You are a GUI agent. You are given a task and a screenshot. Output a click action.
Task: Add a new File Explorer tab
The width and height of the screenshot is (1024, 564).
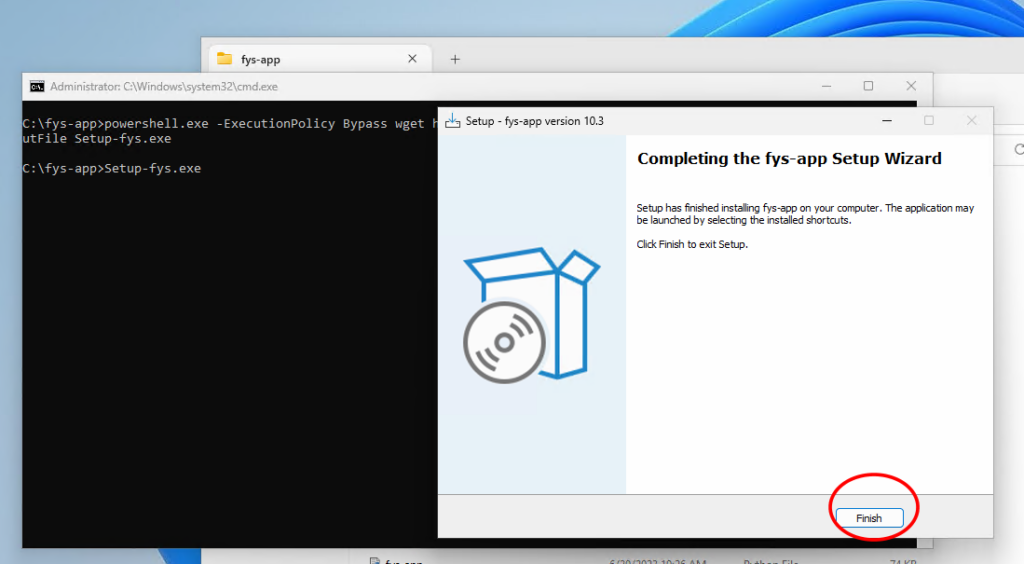455,59
